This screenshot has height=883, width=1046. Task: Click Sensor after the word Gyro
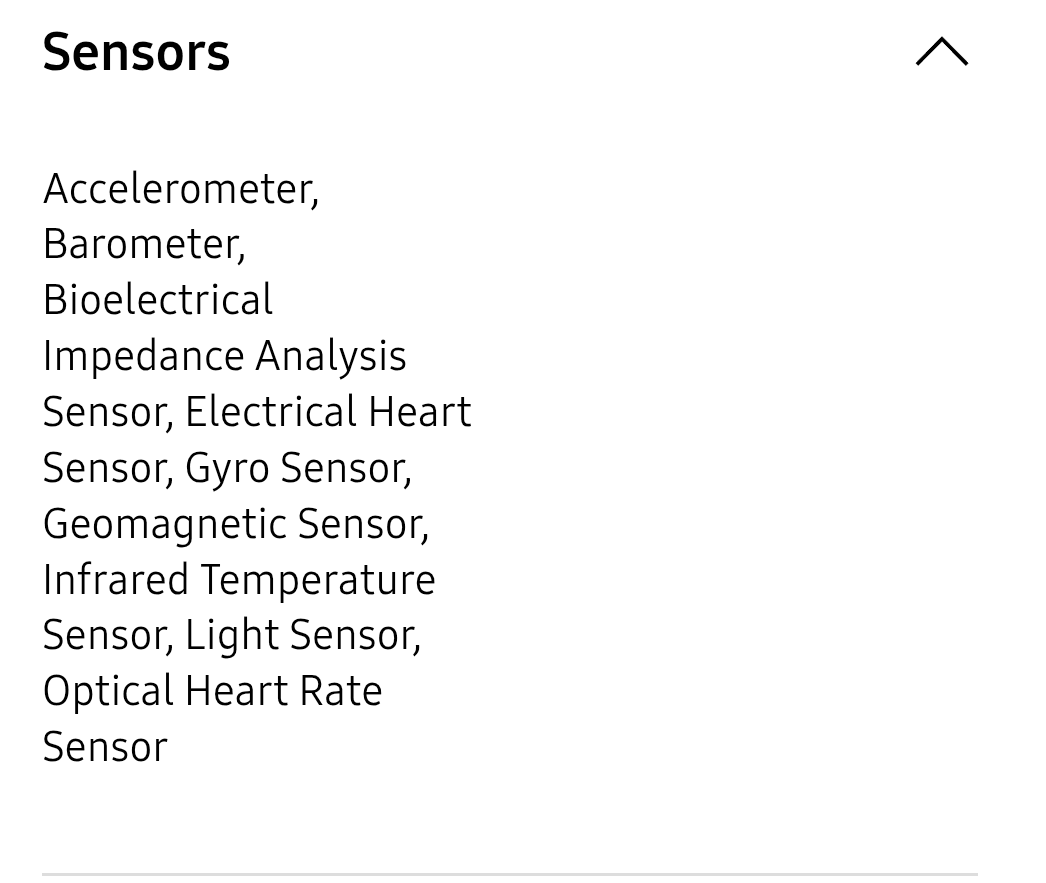coord(344,468)
